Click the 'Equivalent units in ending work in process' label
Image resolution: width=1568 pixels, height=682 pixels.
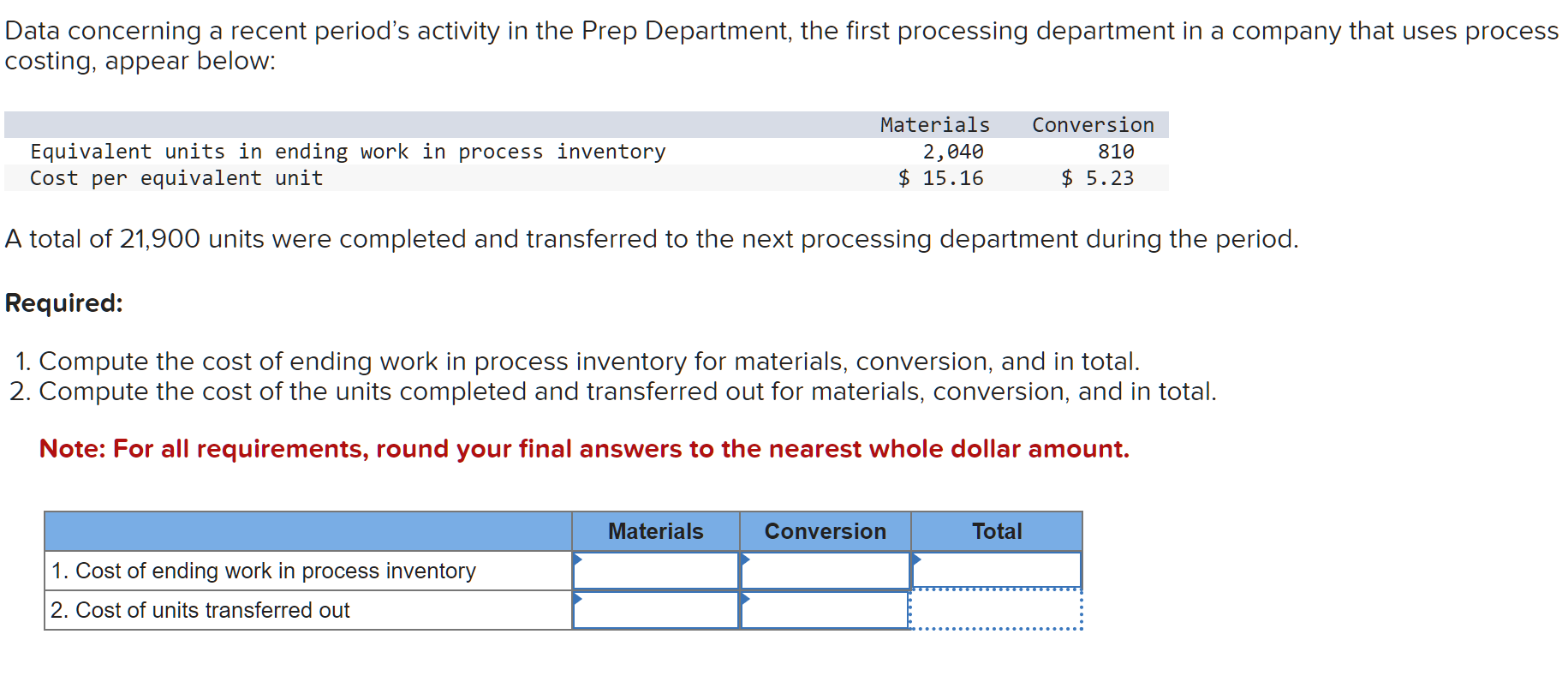(348, 152)
